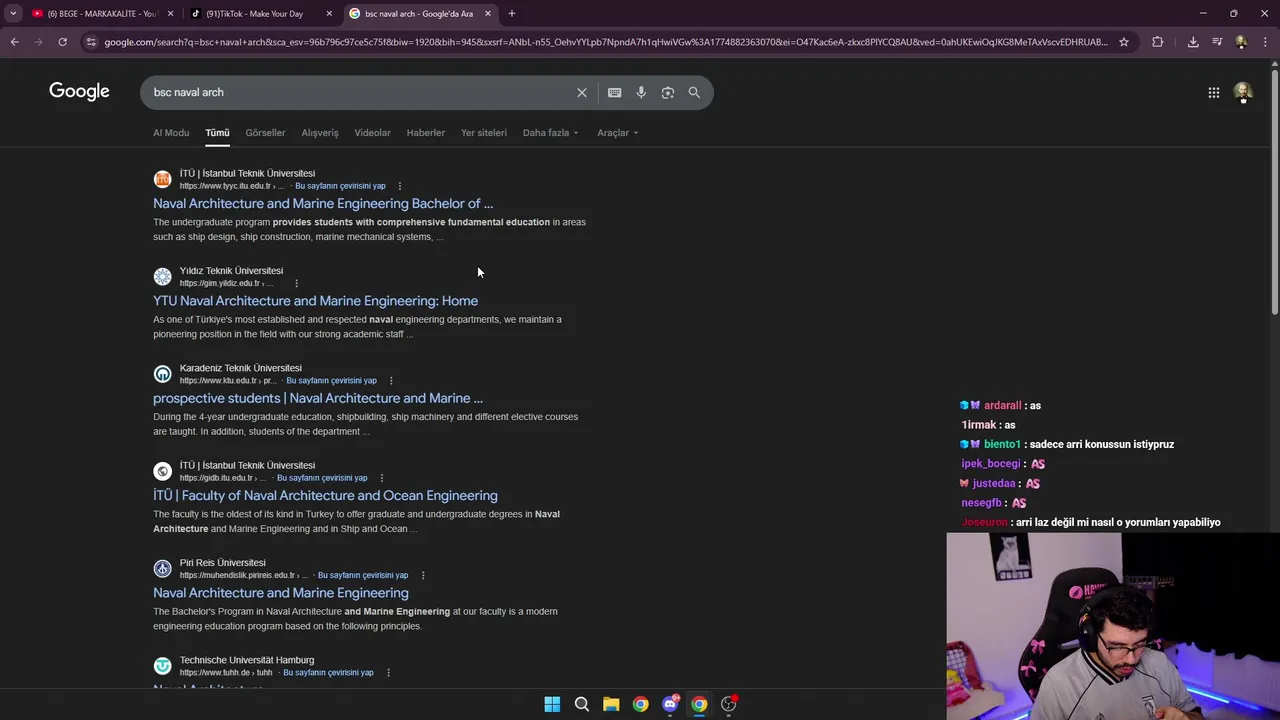Start voice search with the microphone

click(641, 92)
